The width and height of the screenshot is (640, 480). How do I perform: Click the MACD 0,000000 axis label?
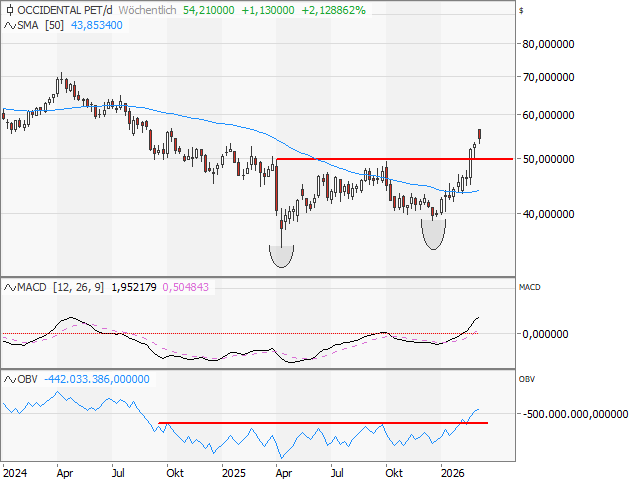(x=545, y=334)
